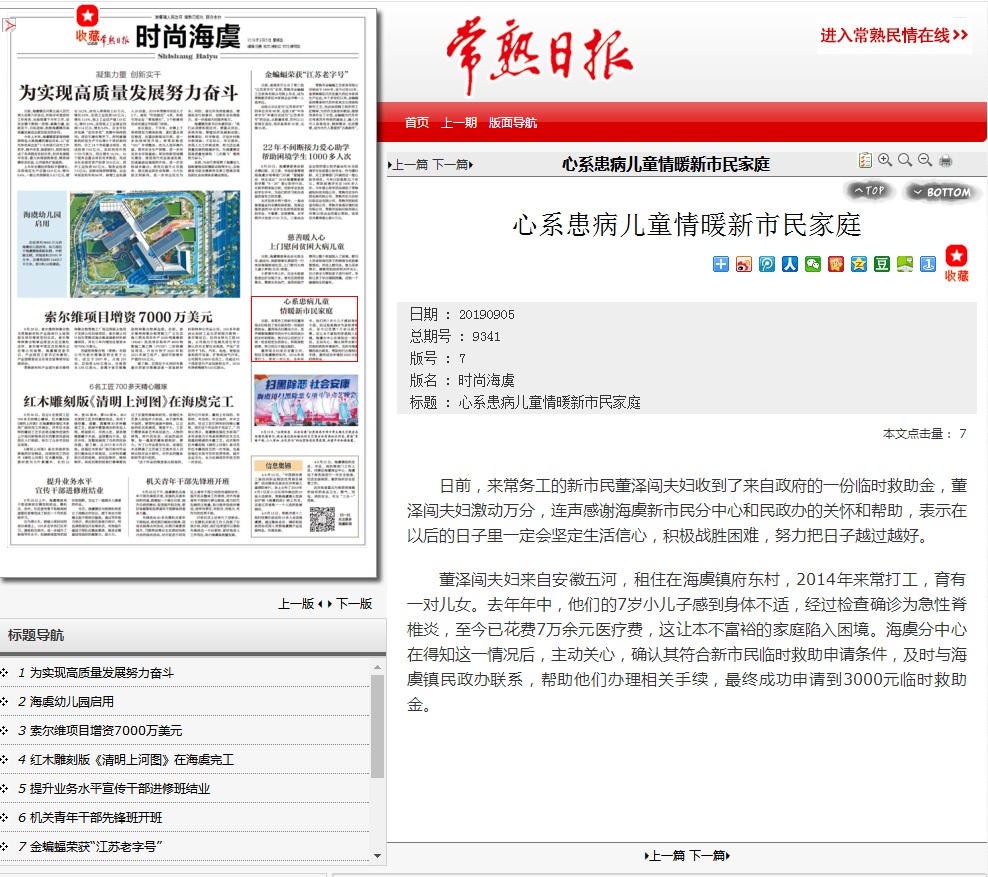Open headline 4 红木雕刻版《清明上河图》在海虞完工
The image size is (988, 877).
tap(132, 760)
